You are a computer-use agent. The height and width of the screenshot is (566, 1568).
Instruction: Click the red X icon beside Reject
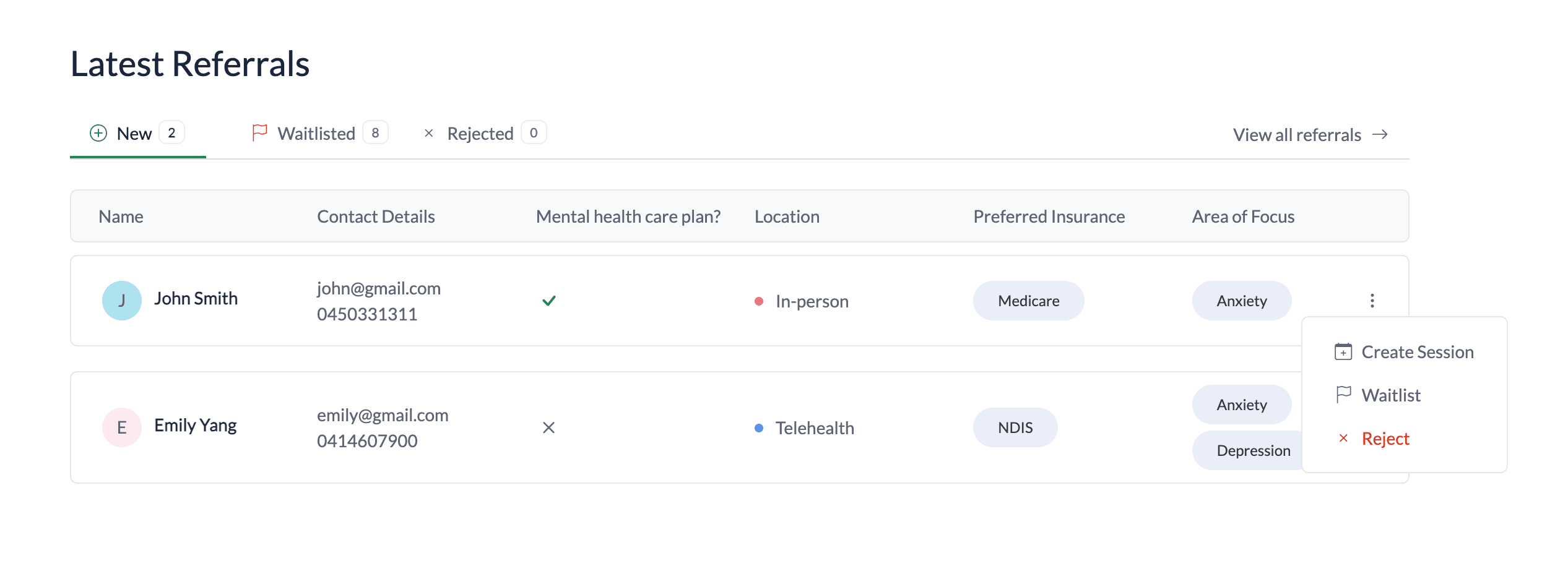[x=1343, y=439]
